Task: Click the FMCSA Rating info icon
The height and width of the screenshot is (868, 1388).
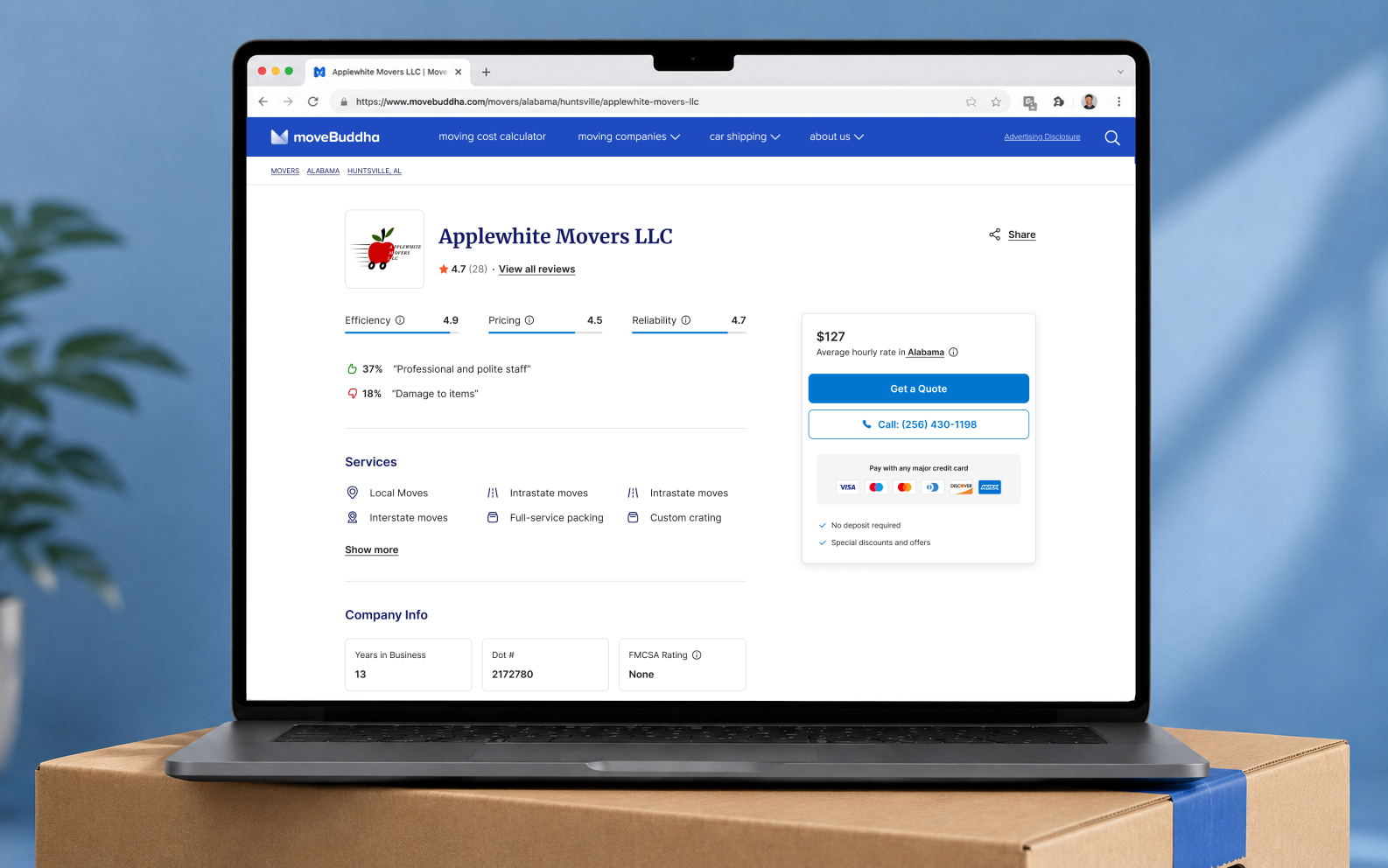Action: pos(697,655)
